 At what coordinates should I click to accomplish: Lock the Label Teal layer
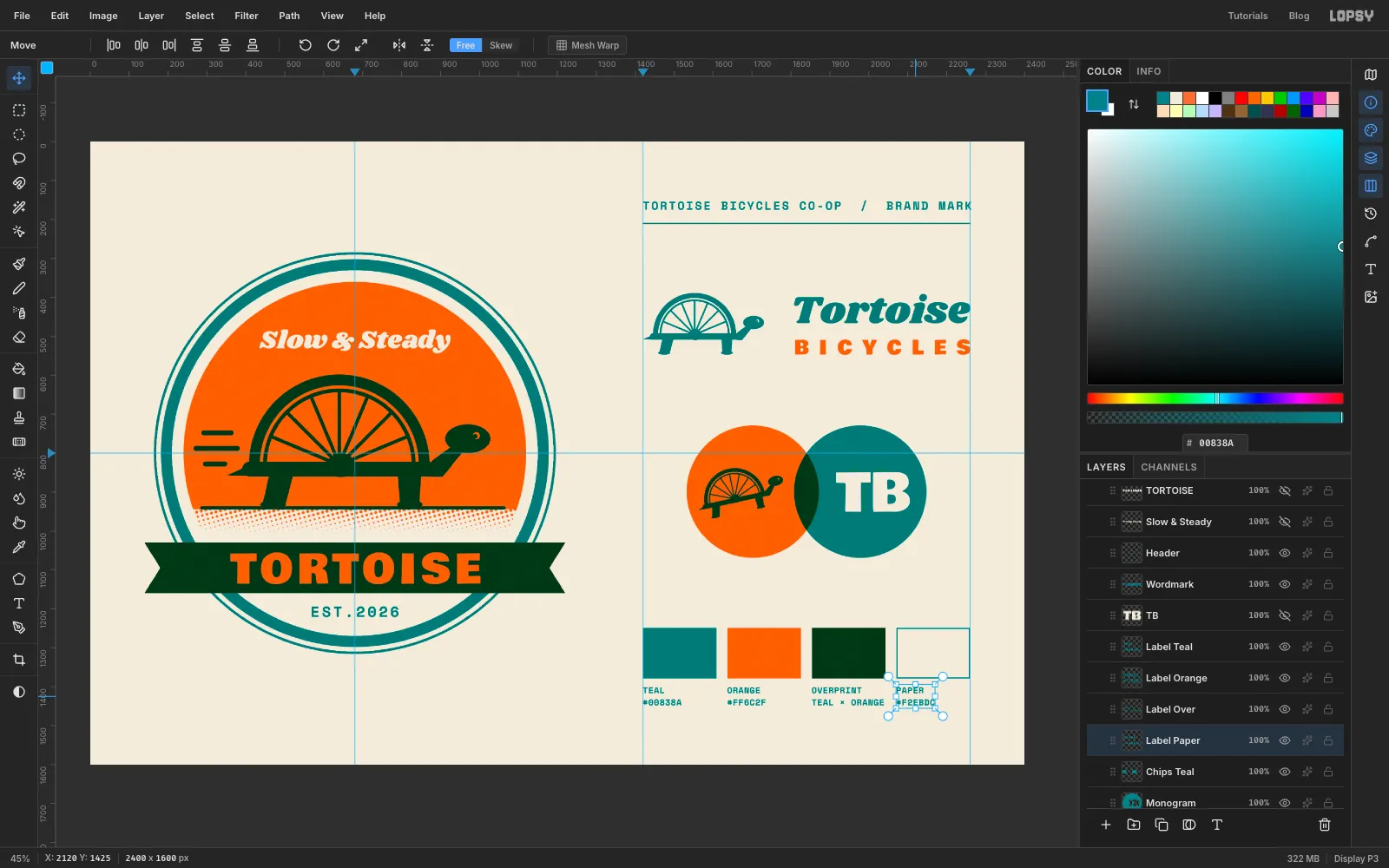1328,647
